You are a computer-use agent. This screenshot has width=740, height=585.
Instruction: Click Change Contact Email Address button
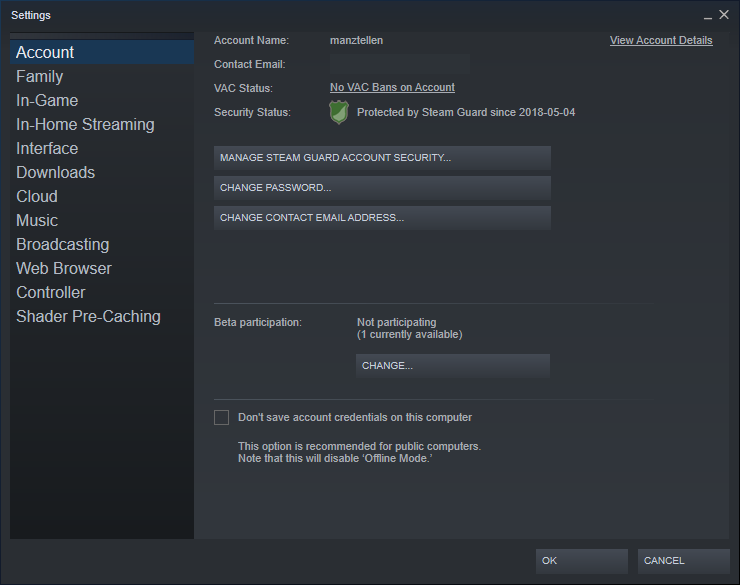tap(382, 218)
